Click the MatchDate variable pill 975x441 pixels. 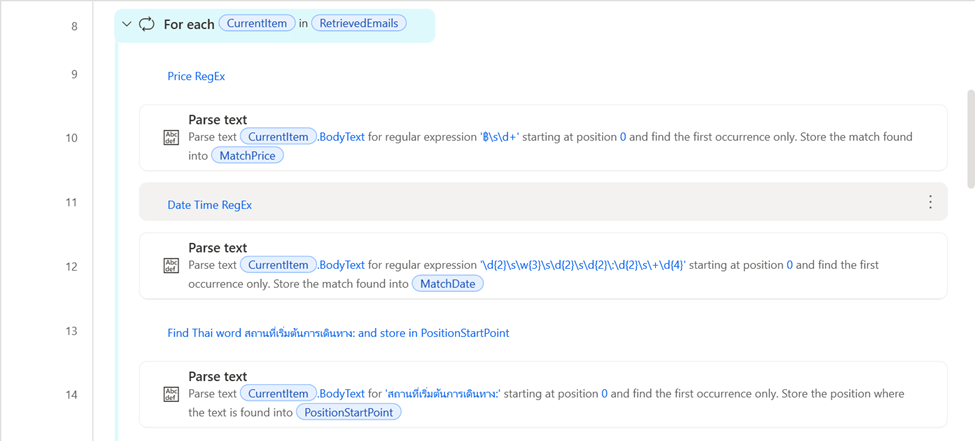point(448,283)
